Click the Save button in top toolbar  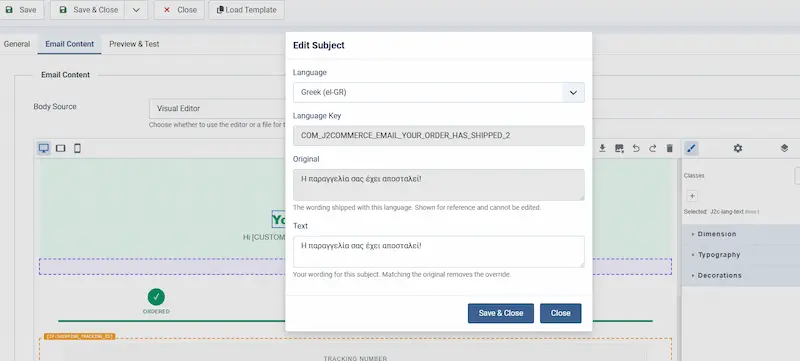click(x=21, y=10)
